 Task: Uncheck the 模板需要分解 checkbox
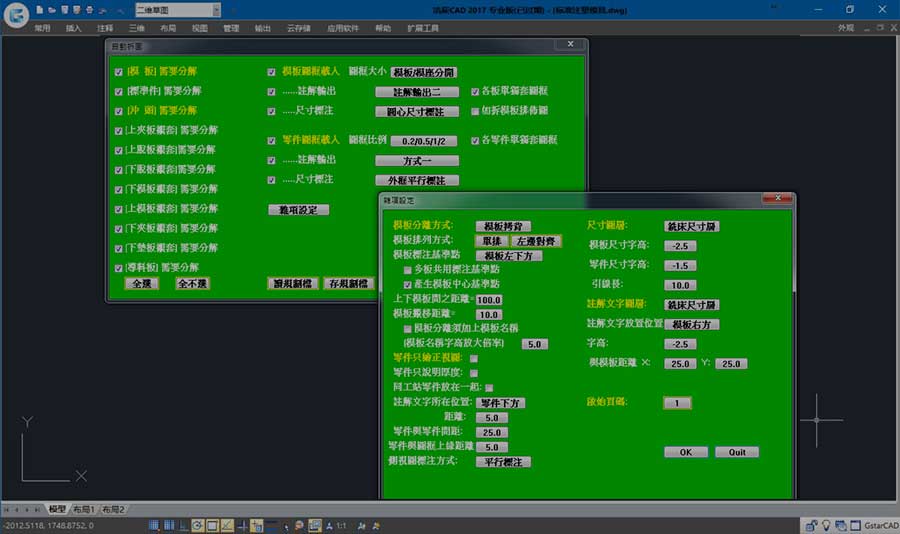pyautogui.click(x=119, y=72)
